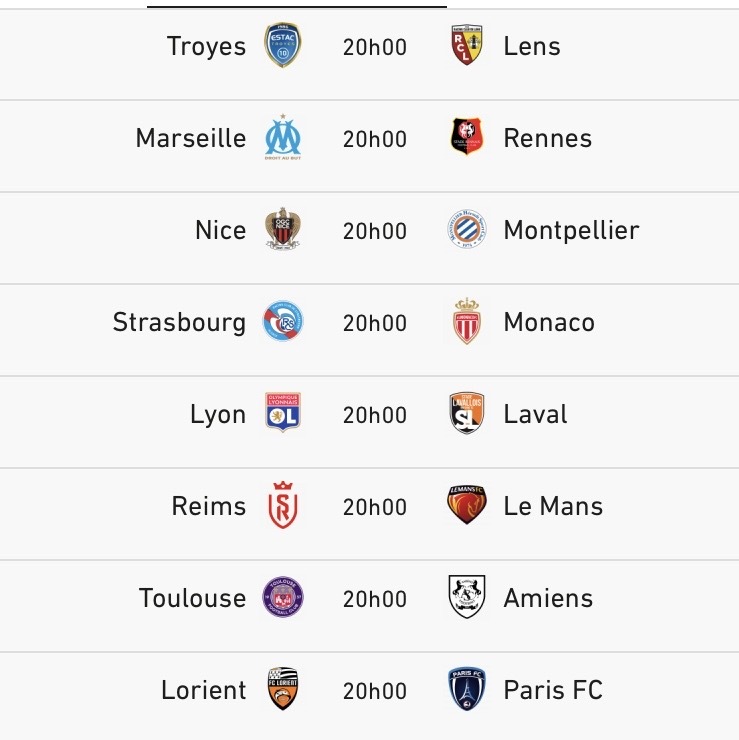Open the Stade de Reims badge
Screen dimensions: 739x740
click(282, 506)
